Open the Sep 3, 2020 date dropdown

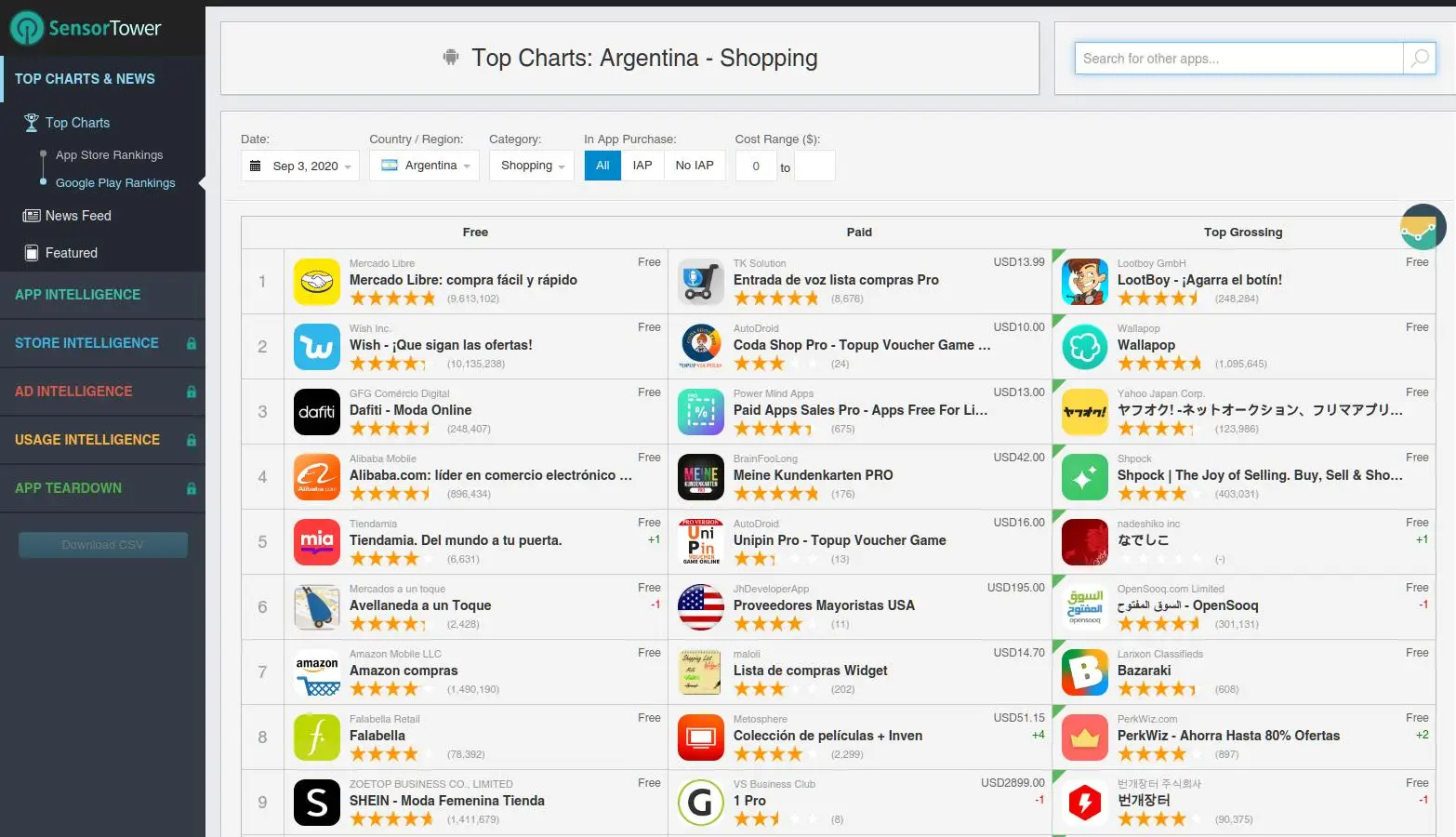tap(300, 166)
